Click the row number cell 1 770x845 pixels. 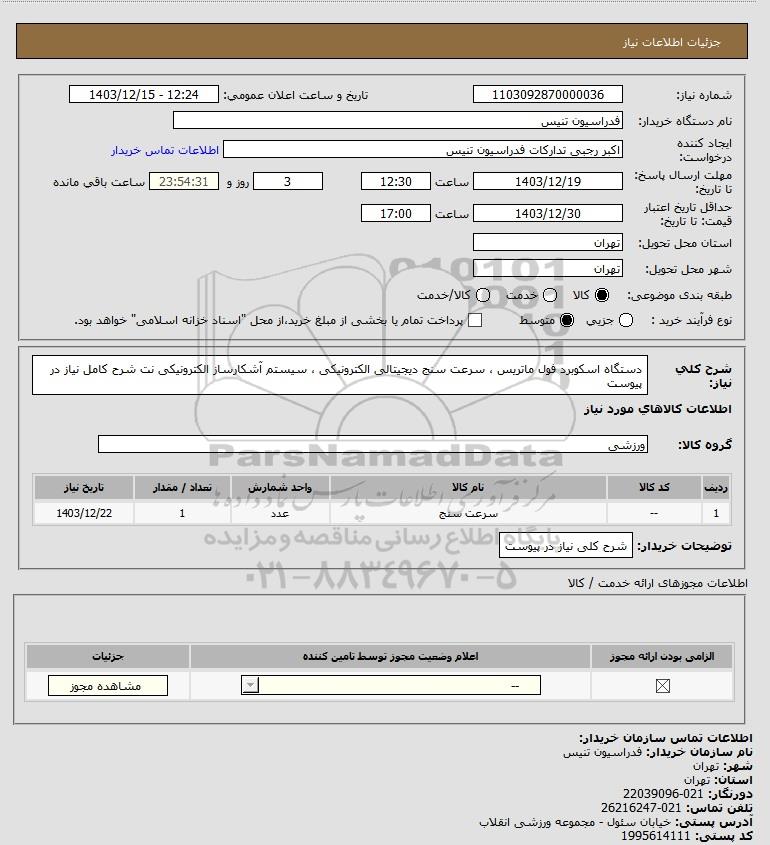716,513
